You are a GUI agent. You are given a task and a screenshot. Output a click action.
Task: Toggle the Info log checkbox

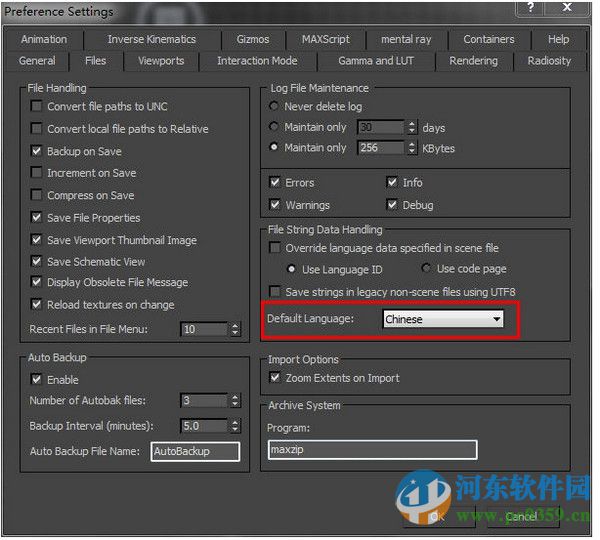click(x=392, y=182)
